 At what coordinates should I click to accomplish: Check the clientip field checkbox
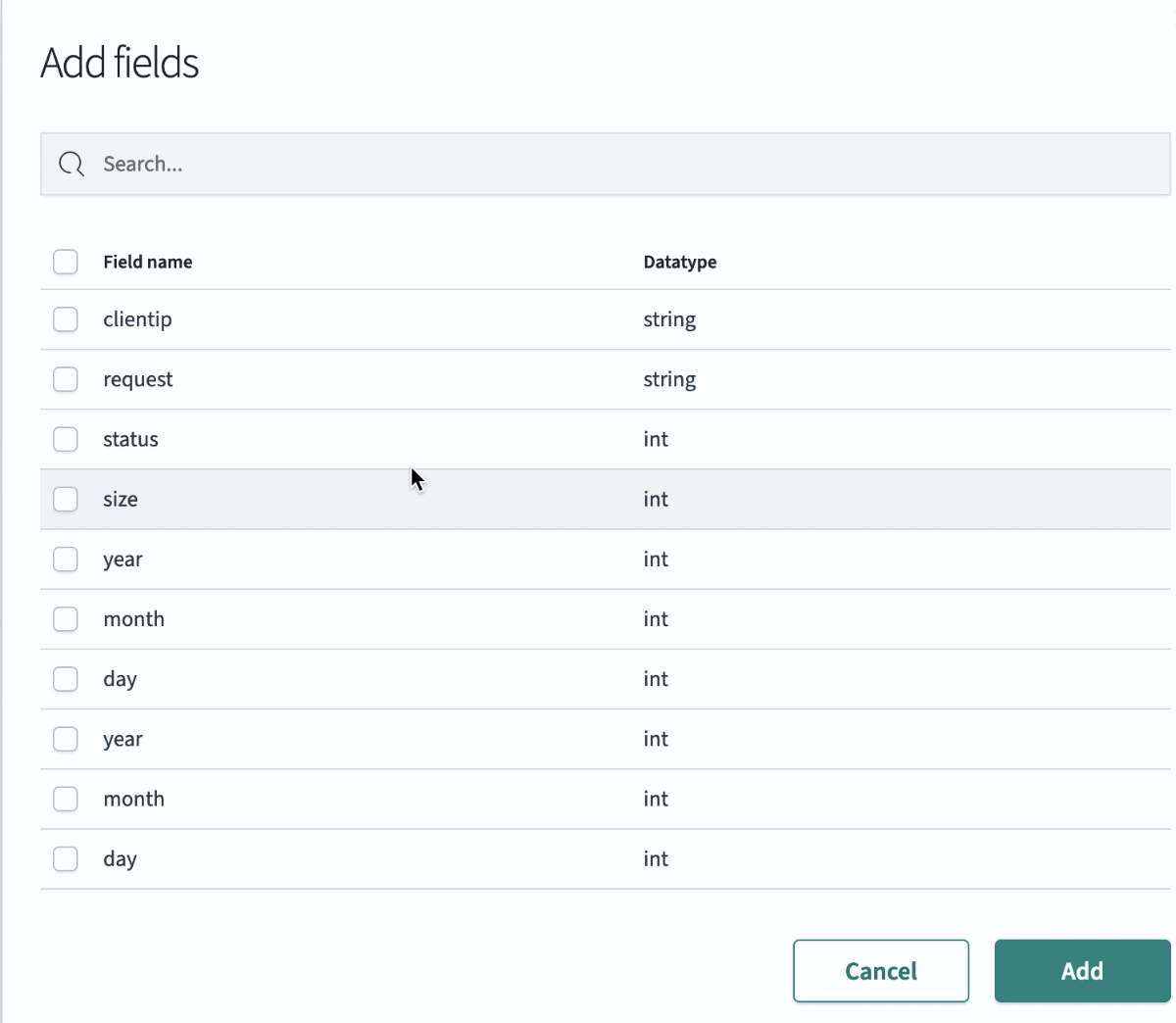click(66, 319)
